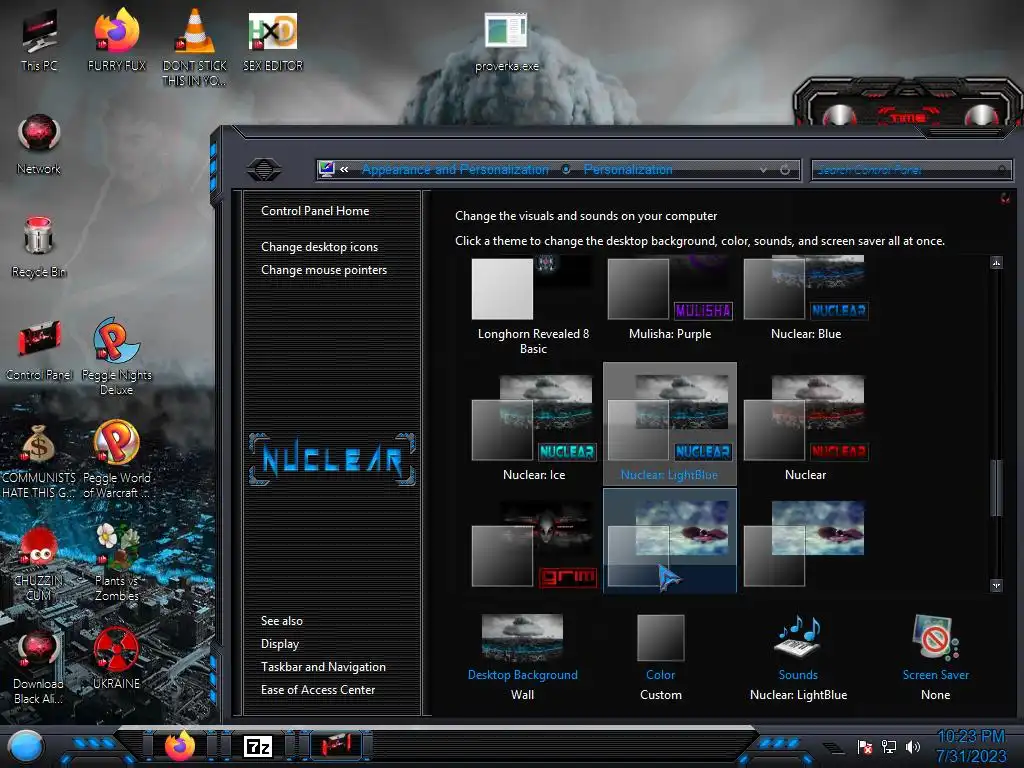Select the Nuclear: Blue theme
Image resolution: width=1024 pixels, height=768 pixels.
806,299
